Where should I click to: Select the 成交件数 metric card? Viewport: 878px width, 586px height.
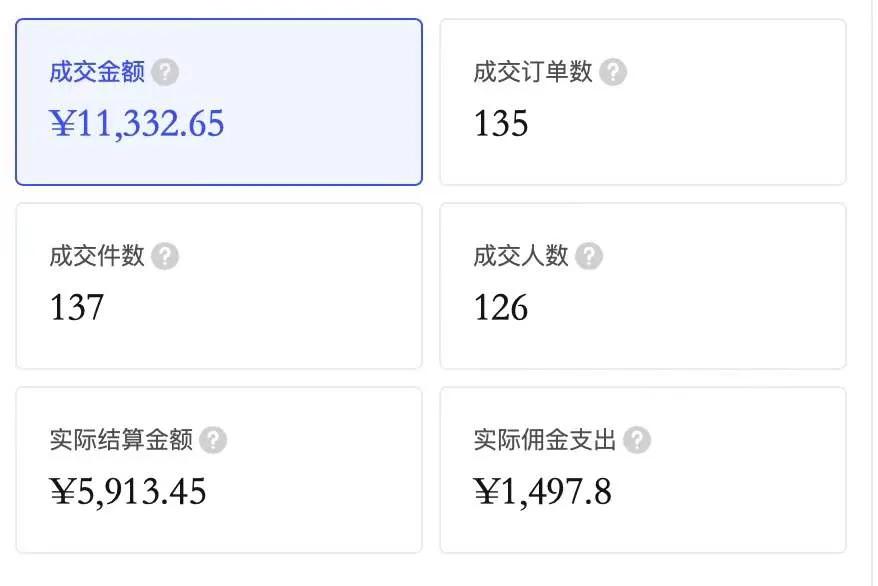pyautogui.click(x=218, y=285)
